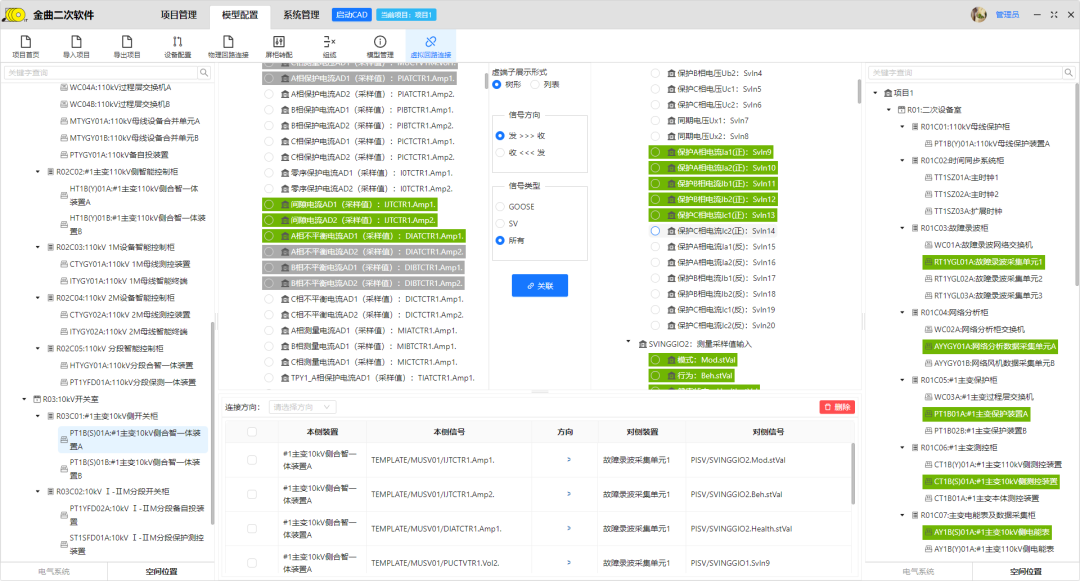Tick the header checkbox in connection table
This screenshot has width=1080, height=581.
click(252, 432)
